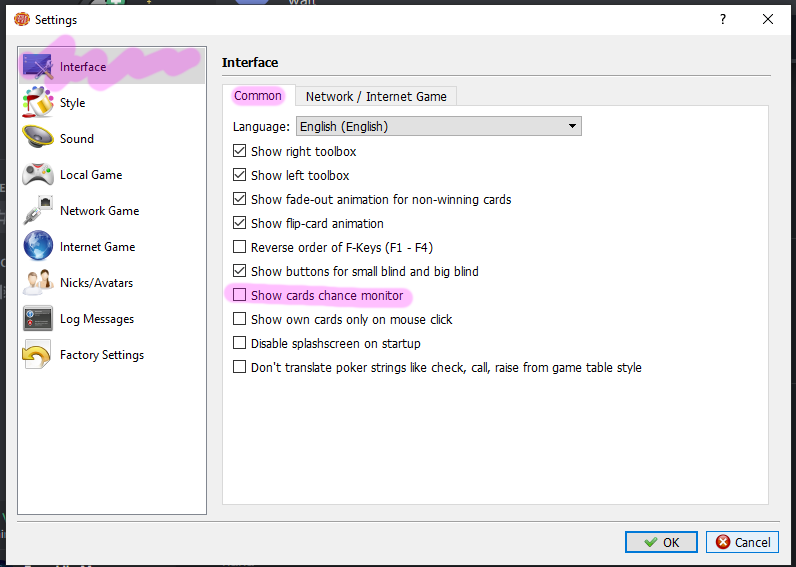Uncheck Show right toolbox
Screen dimensions: 796x567
pos(240,152)
